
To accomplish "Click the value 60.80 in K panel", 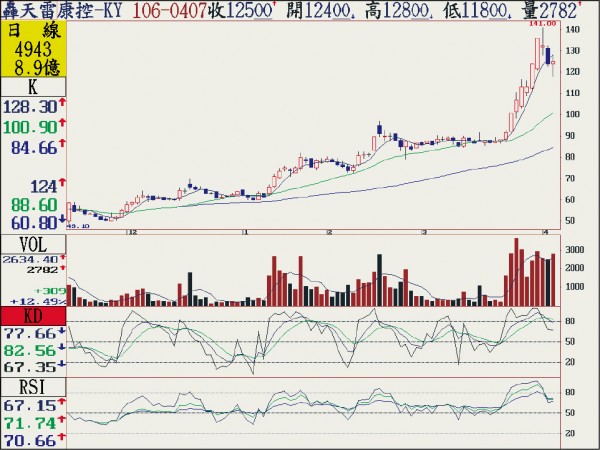I will (x=34, y=223).
